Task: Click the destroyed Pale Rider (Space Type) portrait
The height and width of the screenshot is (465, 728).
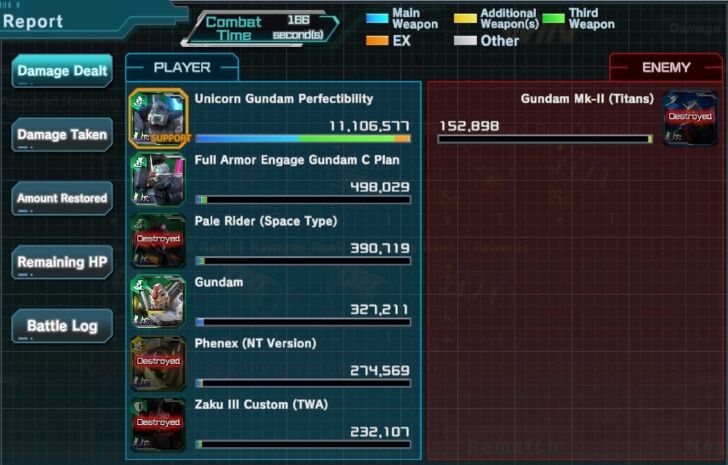Action: click(x=158, y=241)
